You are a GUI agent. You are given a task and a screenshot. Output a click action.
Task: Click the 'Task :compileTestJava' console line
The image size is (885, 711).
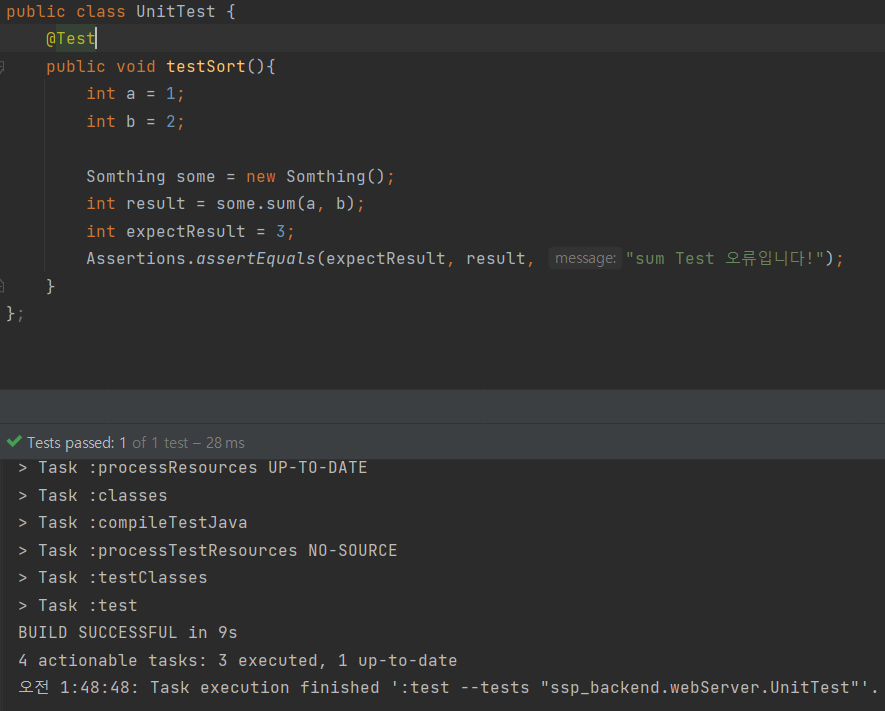click(x=130, y=521)
